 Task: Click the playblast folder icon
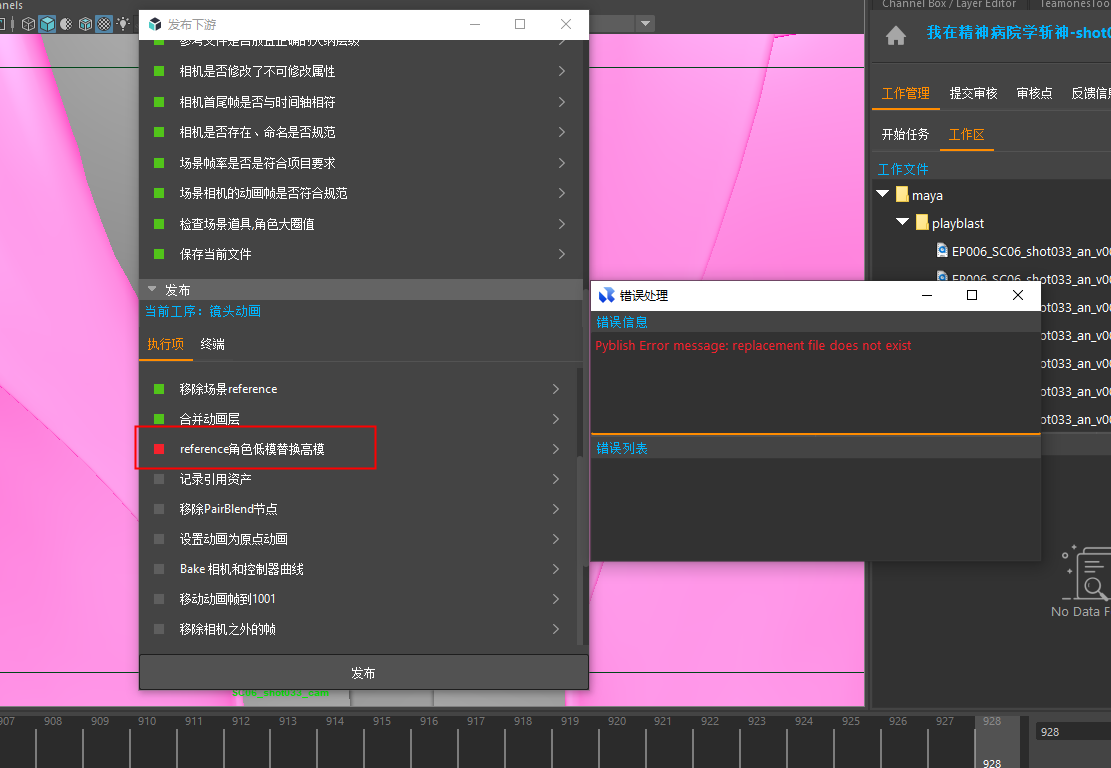(x=922, y=223)
